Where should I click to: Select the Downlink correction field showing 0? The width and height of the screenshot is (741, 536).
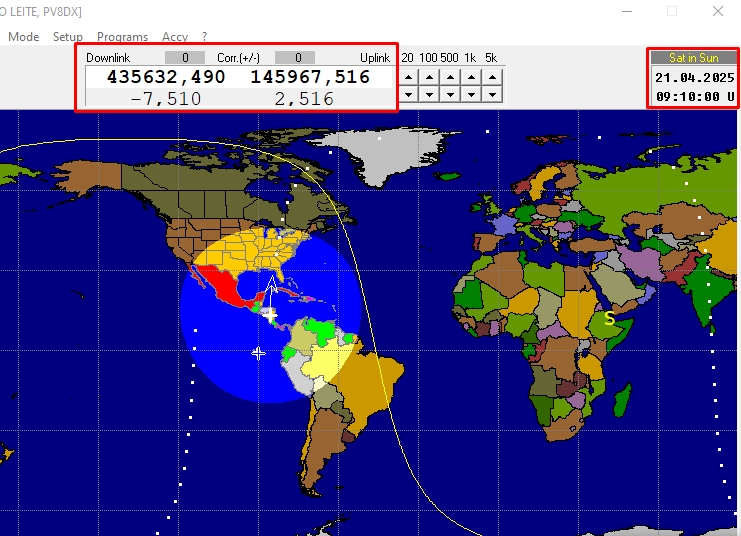point(185,58)
